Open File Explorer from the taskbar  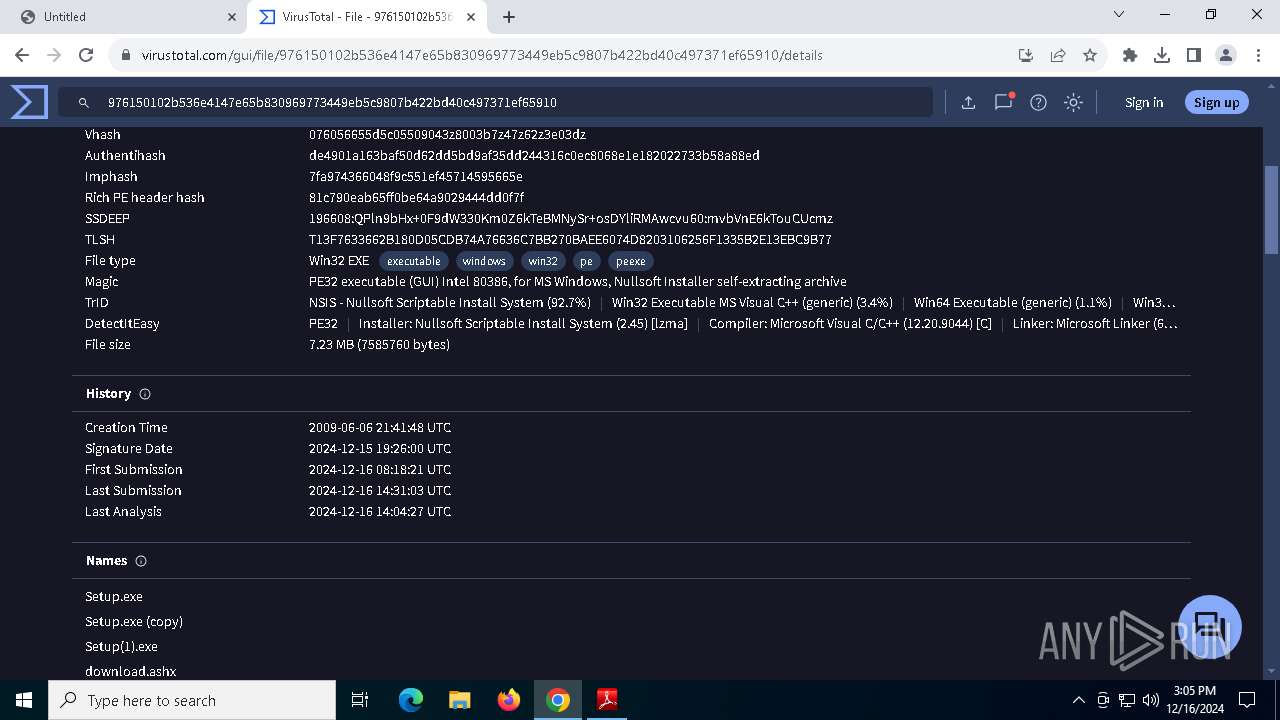coord(459,700)
